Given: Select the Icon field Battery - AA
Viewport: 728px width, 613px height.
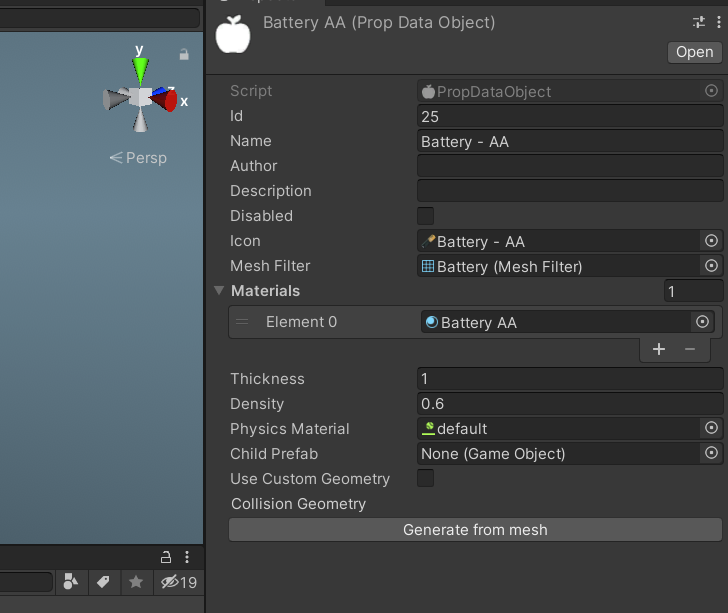Looking at the screenshot, I should point(558,241).
